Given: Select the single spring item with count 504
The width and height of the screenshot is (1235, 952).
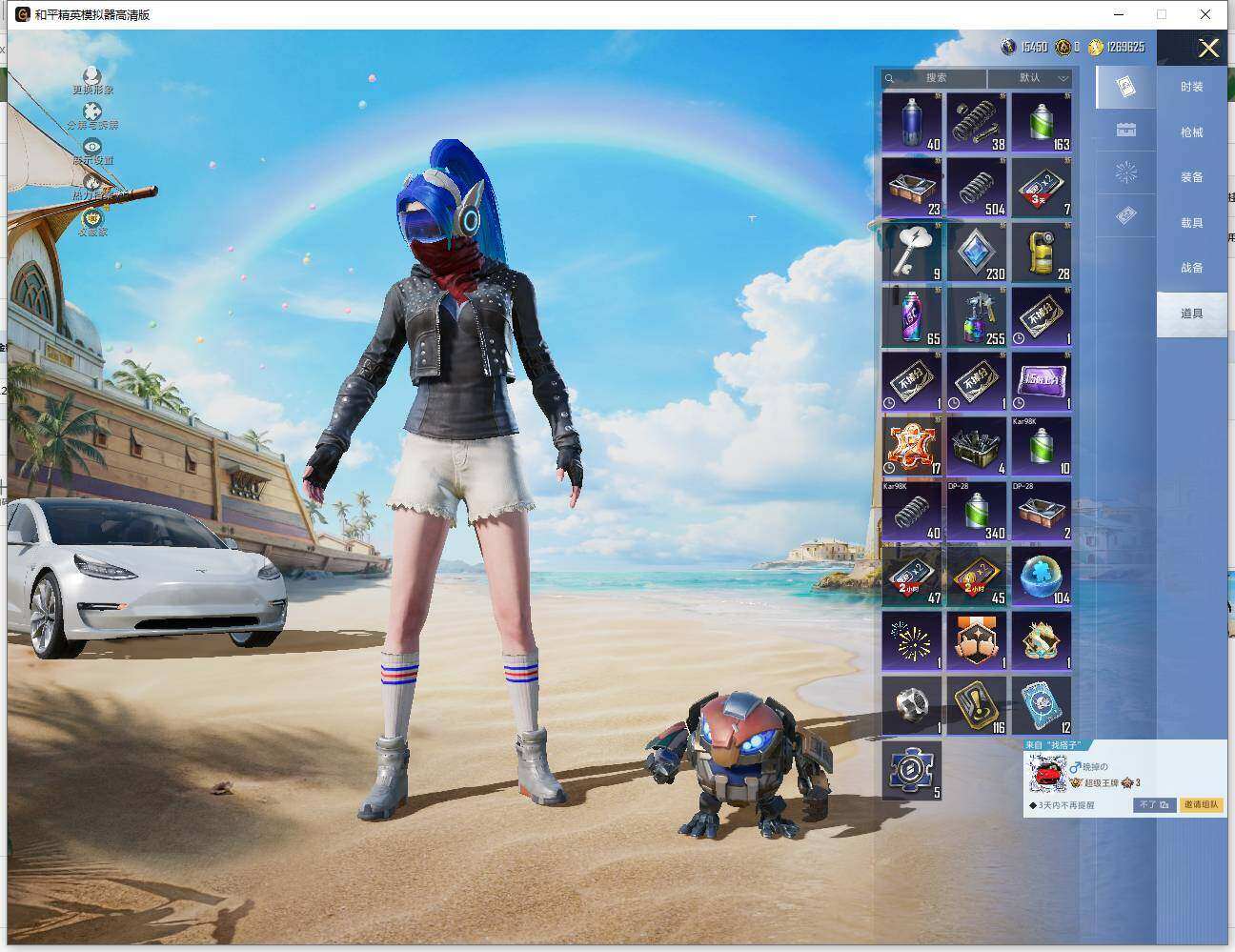Looking at the screenshot, I should click(x=977, y=187).
